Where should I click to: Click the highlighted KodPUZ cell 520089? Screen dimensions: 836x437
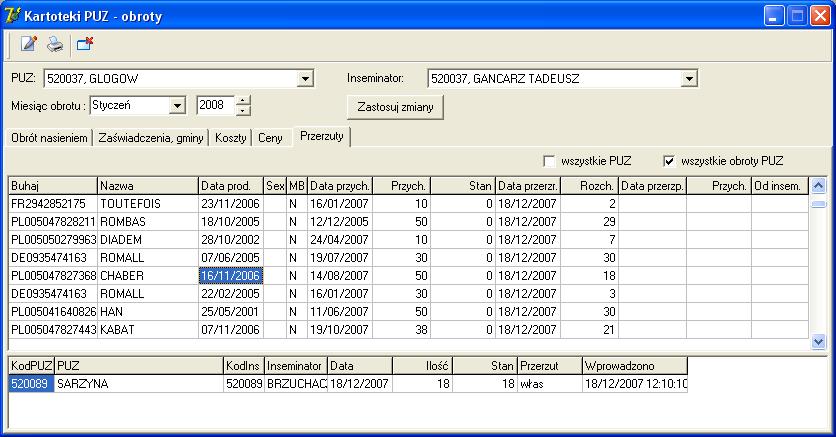point(31,384)
